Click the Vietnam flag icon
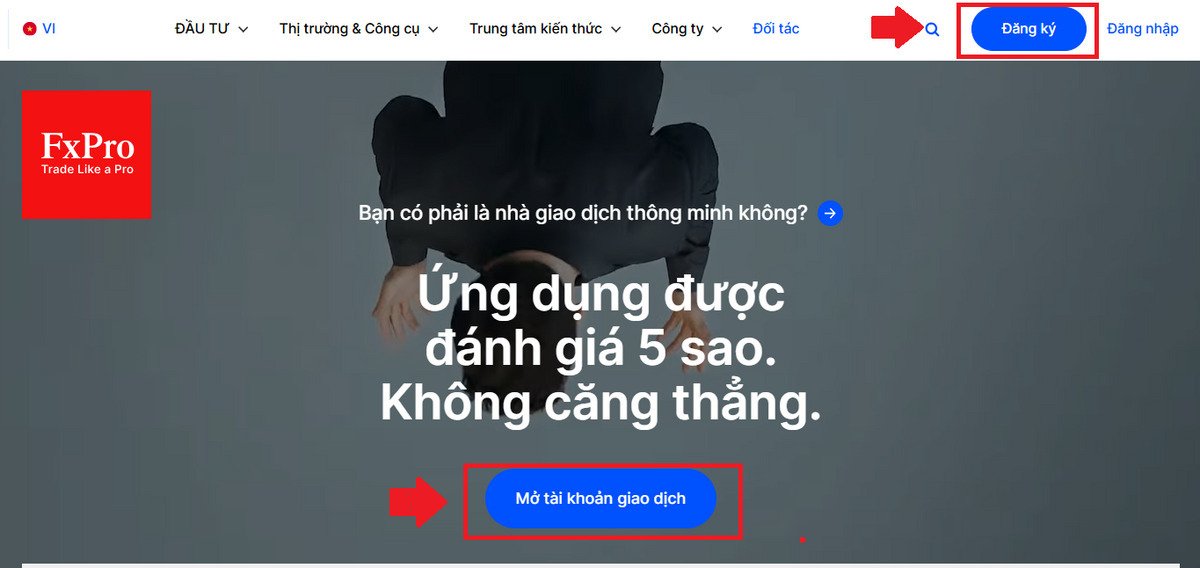The height and width of the screenshot is (568, 1200). pyautogui.click(x=29, y=29)
